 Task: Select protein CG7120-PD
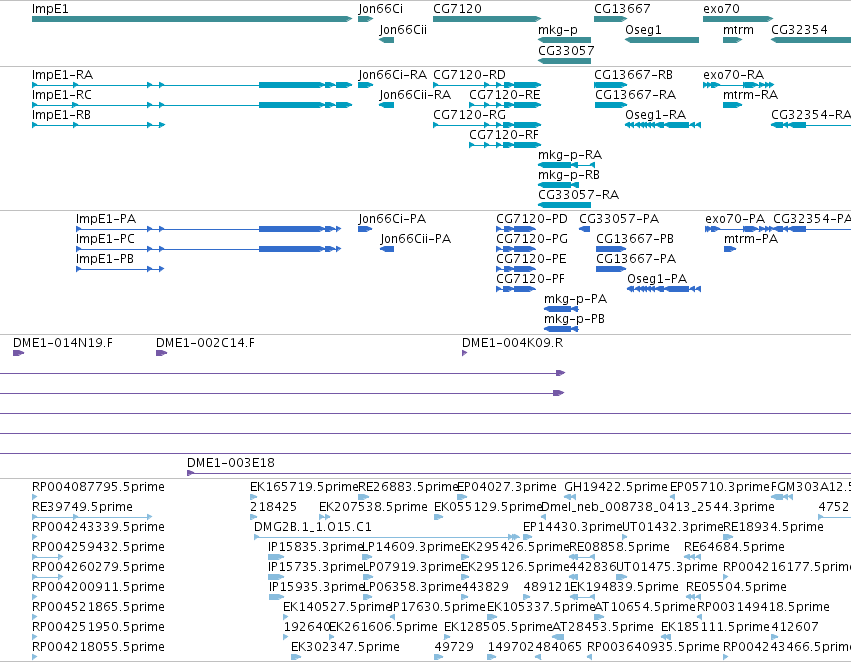coord(516,229)
